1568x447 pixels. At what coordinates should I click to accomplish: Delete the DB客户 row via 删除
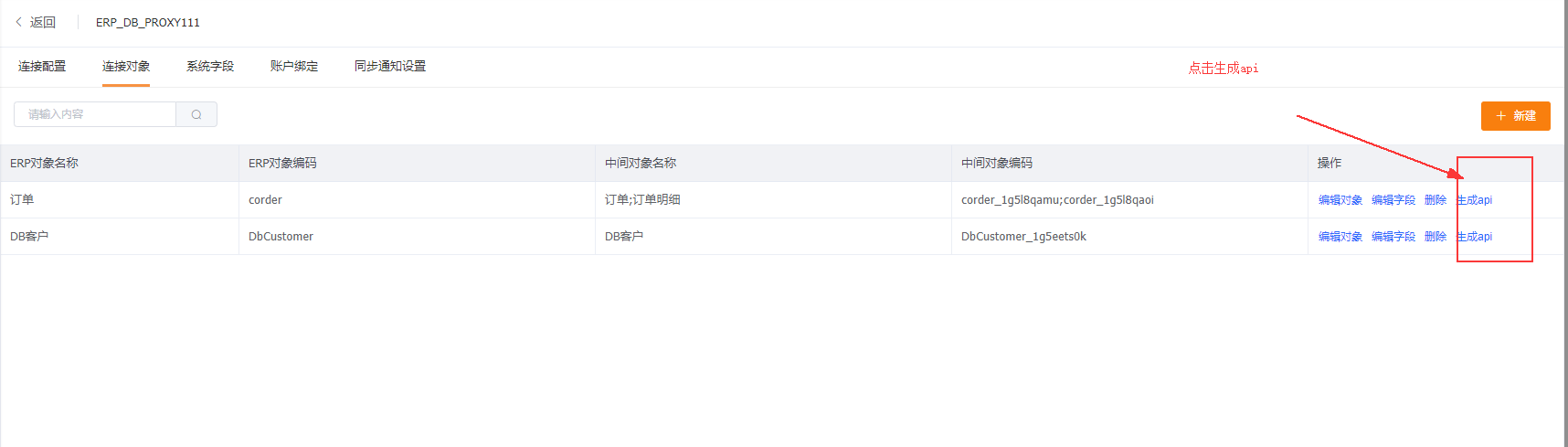click(x=1436, y=237)
